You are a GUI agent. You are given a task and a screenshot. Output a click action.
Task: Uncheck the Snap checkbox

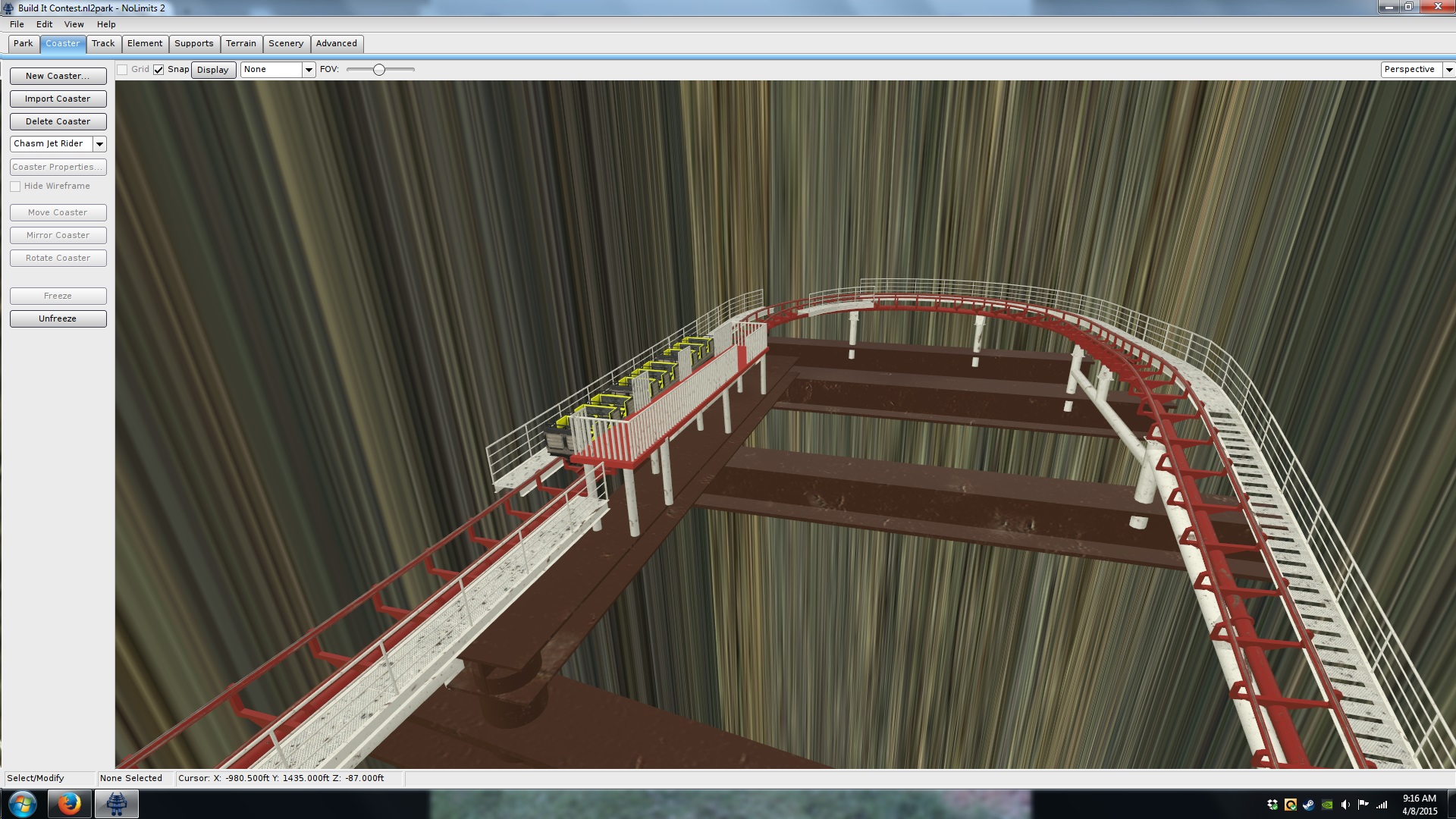(x=158, y=70)
